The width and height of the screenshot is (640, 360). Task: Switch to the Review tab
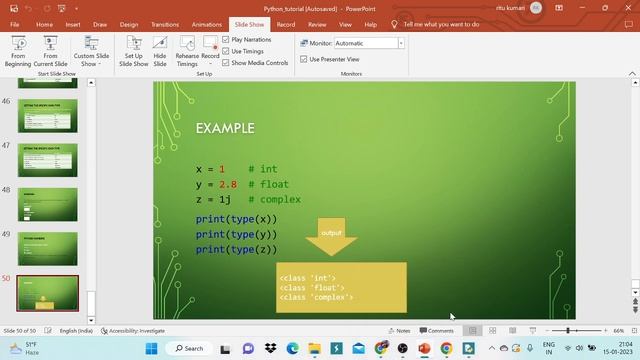click(317, 24)
